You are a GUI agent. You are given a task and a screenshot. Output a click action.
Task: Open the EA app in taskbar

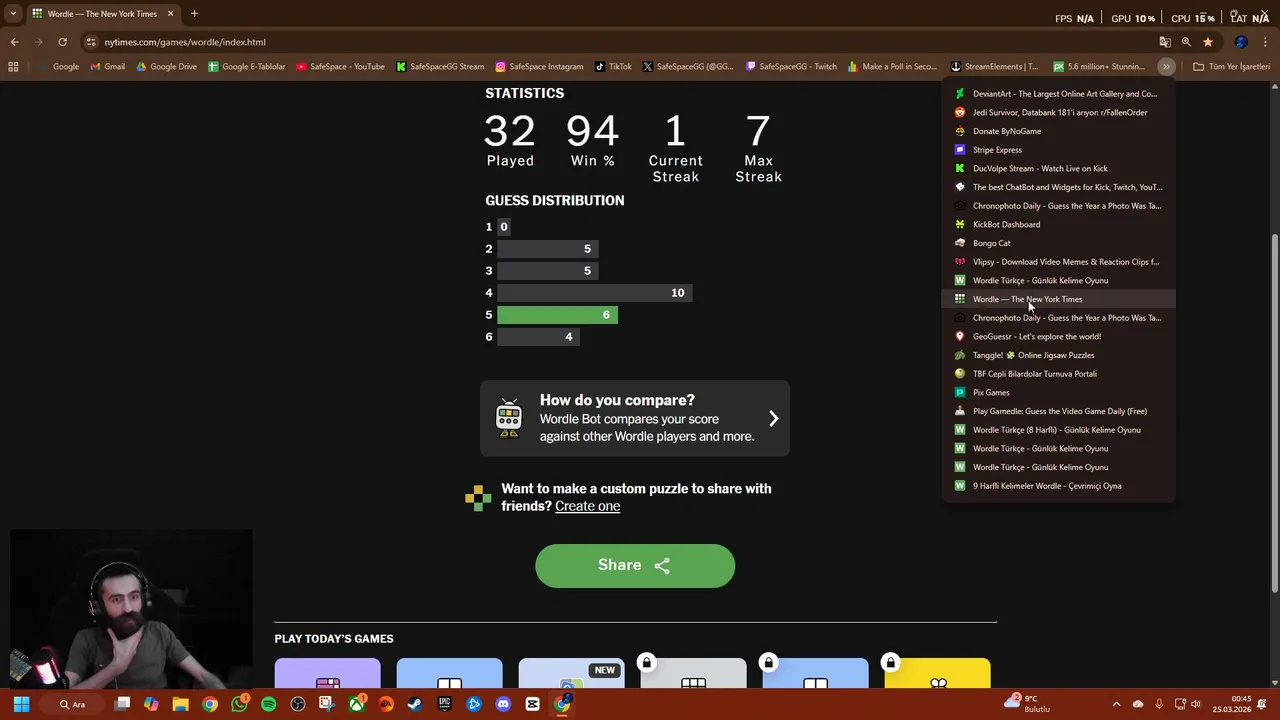coord(386,704)
